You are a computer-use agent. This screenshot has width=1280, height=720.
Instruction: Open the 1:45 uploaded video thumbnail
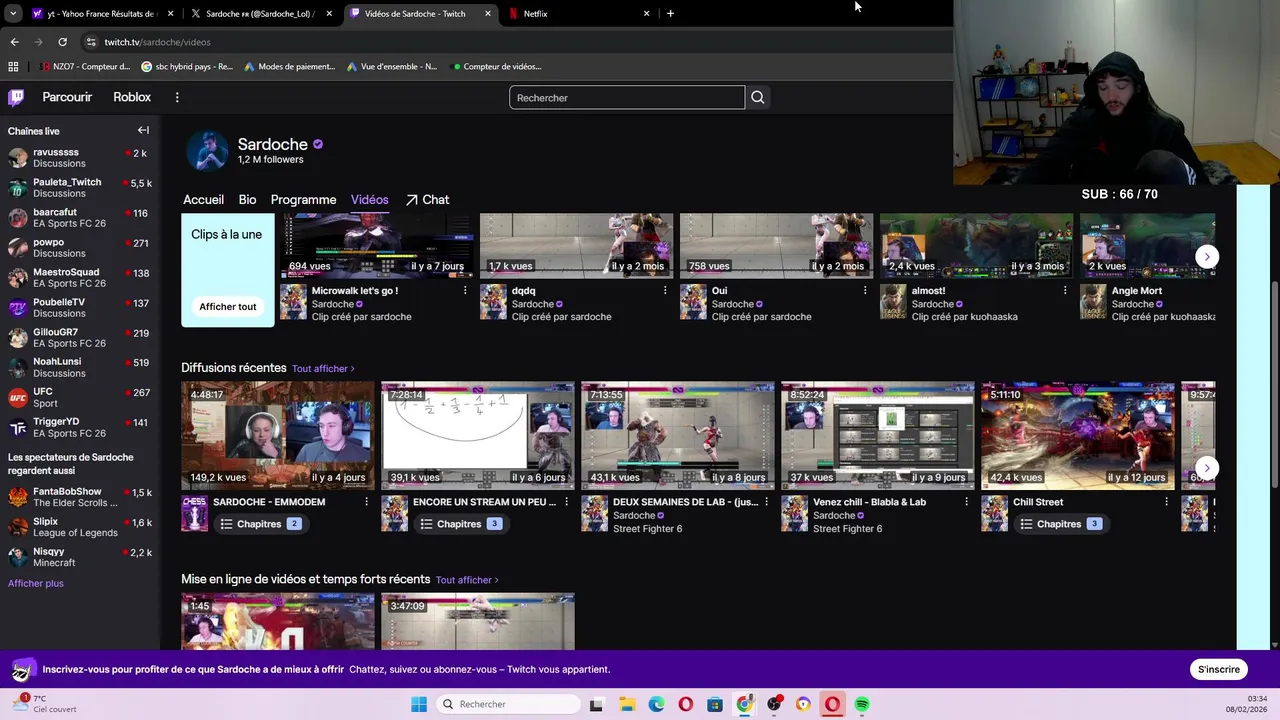[x=278, y=622]
